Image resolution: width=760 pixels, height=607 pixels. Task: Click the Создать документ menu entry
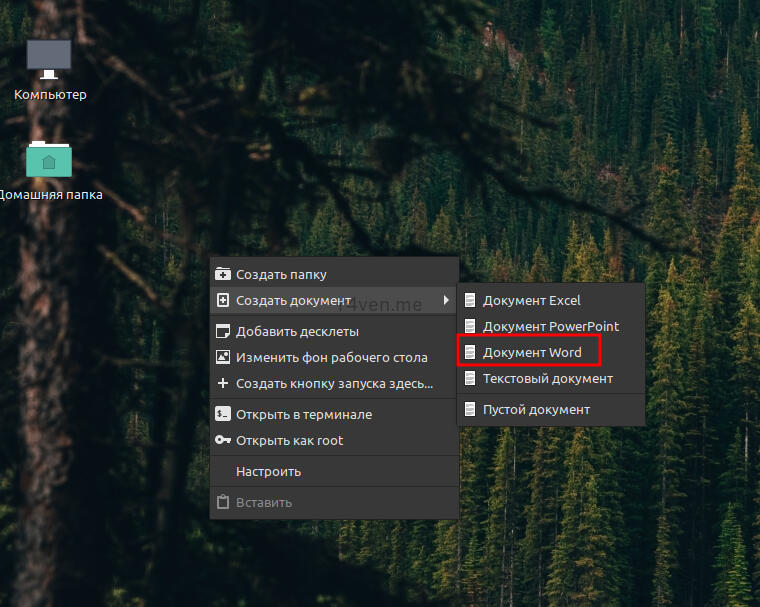[x=293, y=300]
